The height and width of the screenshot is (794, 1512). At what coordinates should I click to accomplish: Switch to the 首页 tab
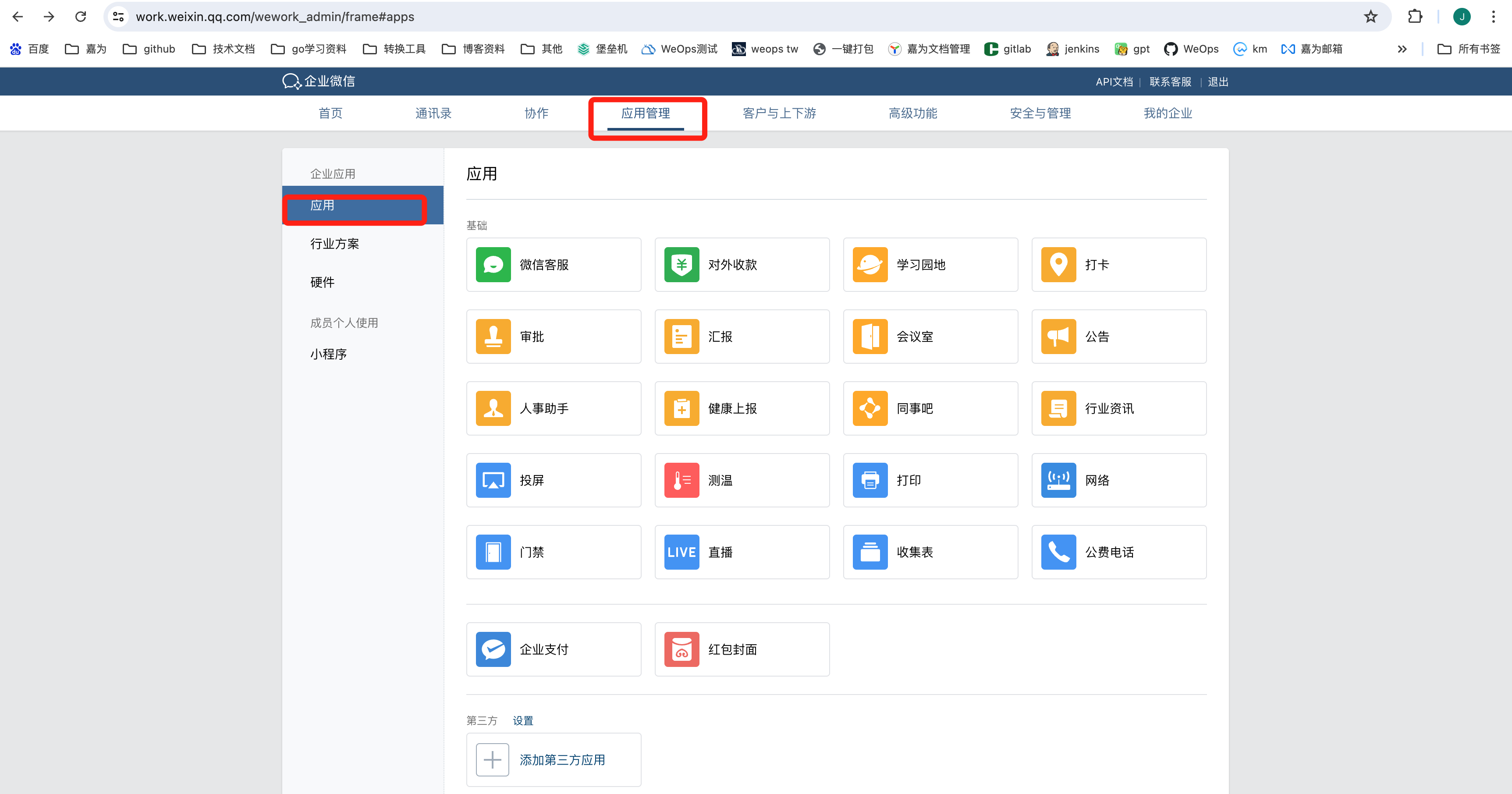click(330, 113)
